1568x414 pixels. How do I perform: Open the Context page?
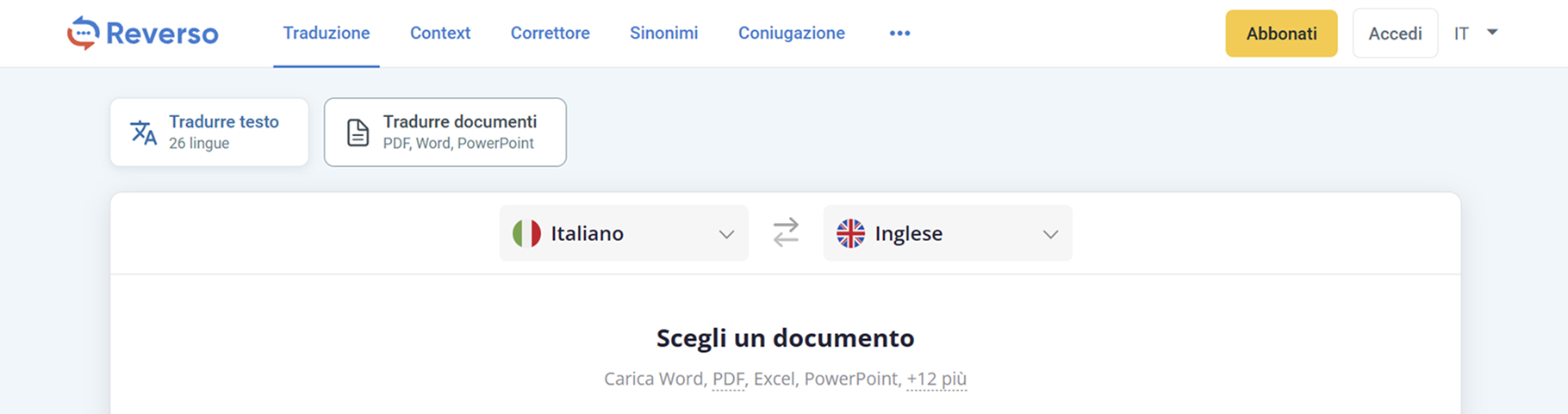[440, 34]
